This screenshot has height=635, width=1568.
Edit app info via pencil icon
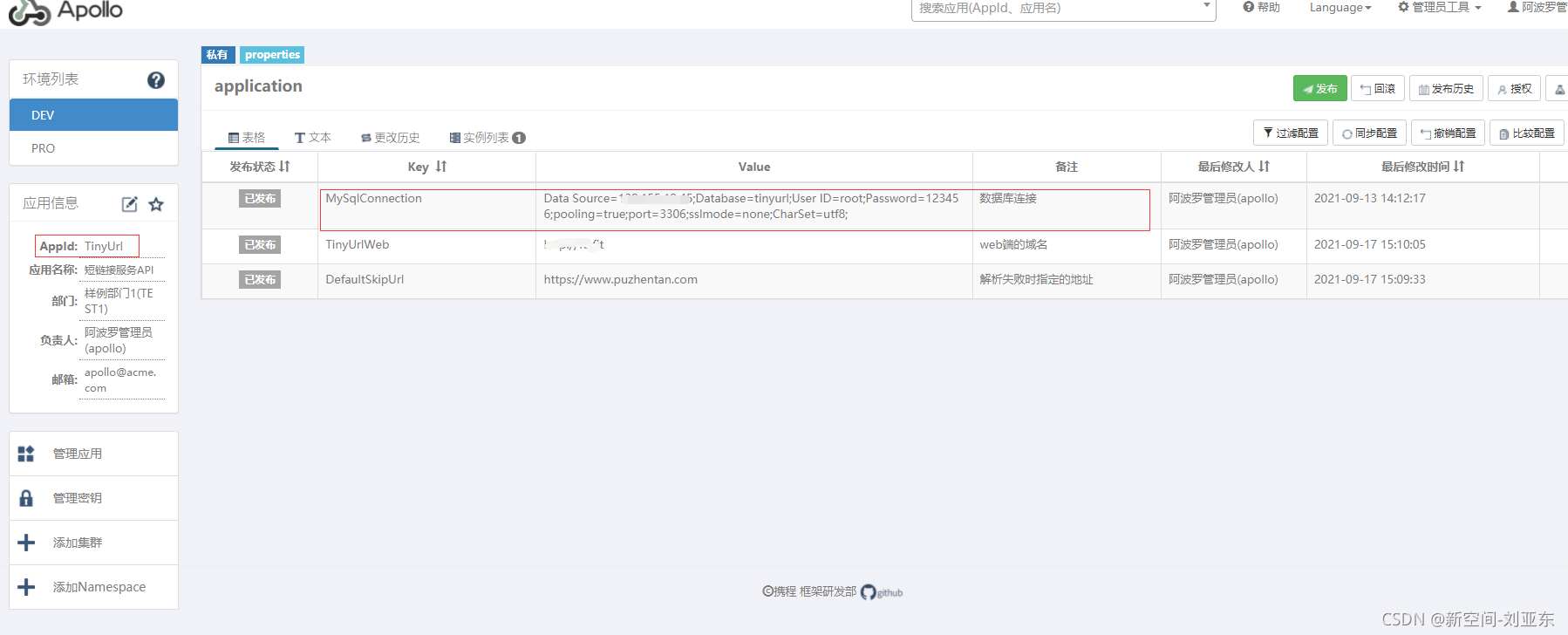click(x=129, y=204)
